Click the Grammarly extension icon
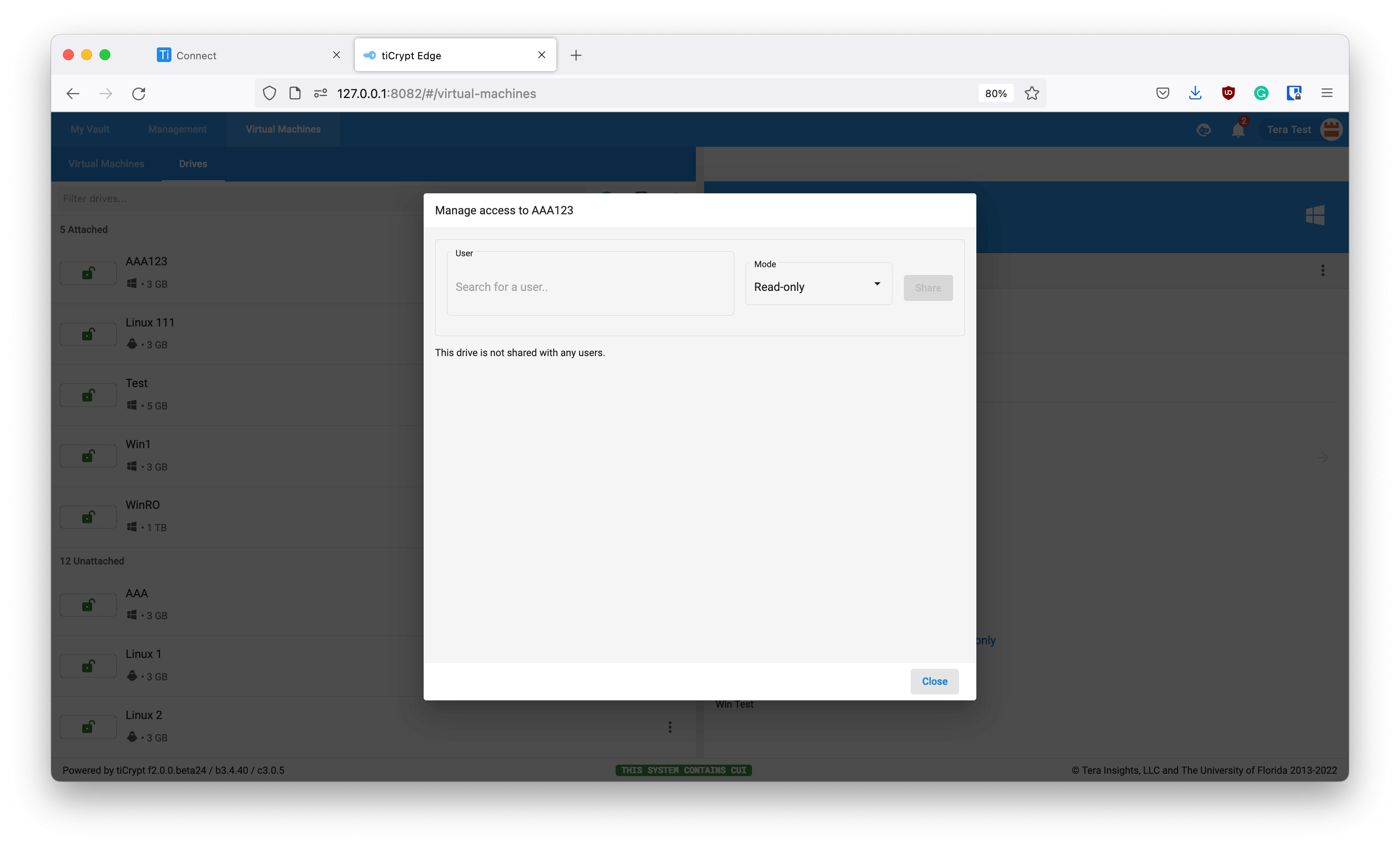The width and height of the screenshot is (1400, 849). (x=1261, y=93)
